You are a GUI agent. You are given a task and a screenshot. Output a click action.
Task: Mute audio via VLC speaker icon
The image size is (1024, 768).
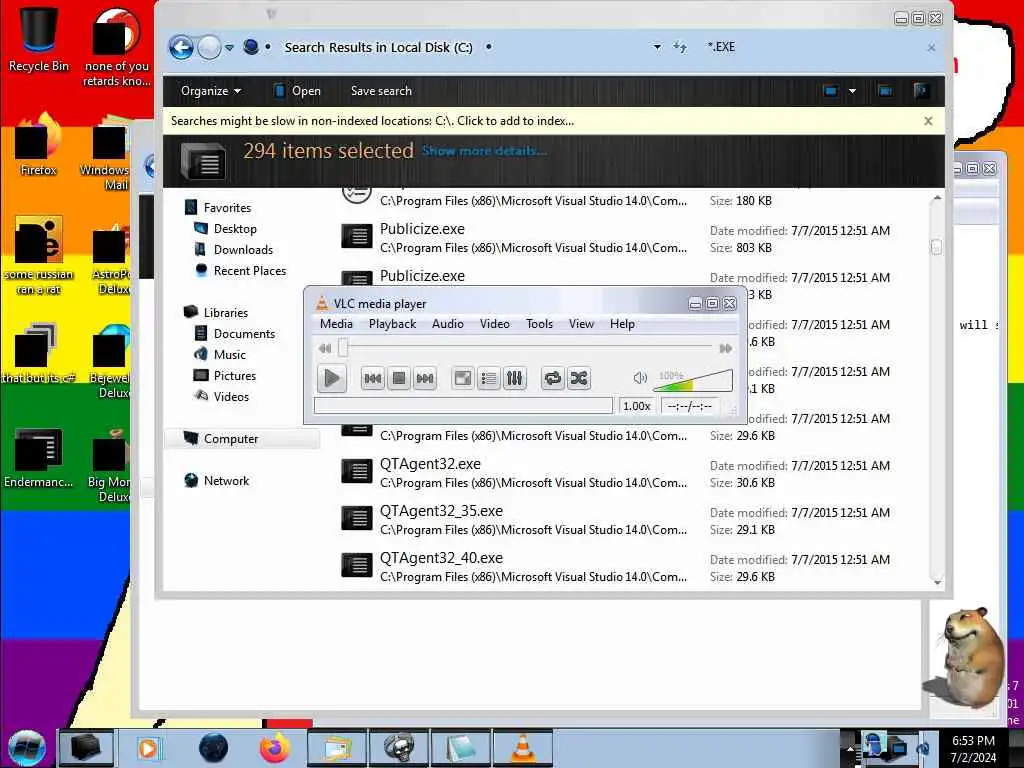pyautogui.click(x=640, y=377)
